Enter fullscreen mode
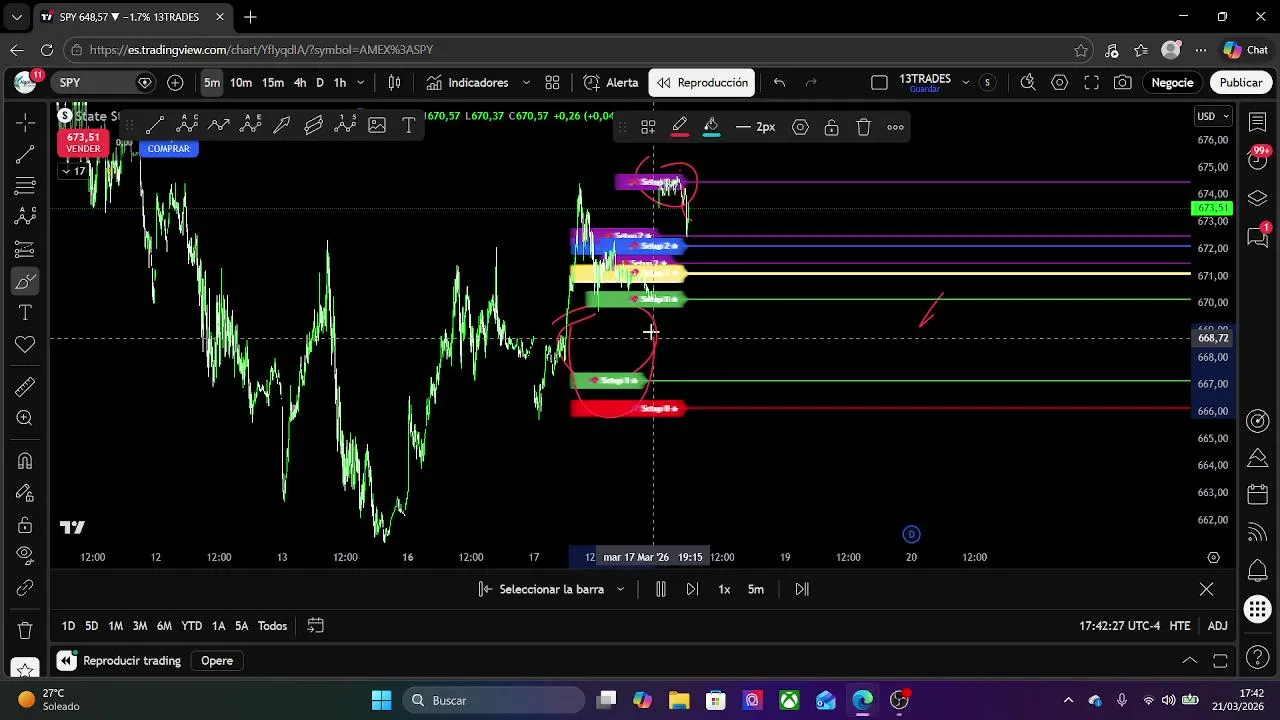Image resolution: width=1280 pixels, height=720 pixels. [x=1092, y=83]
